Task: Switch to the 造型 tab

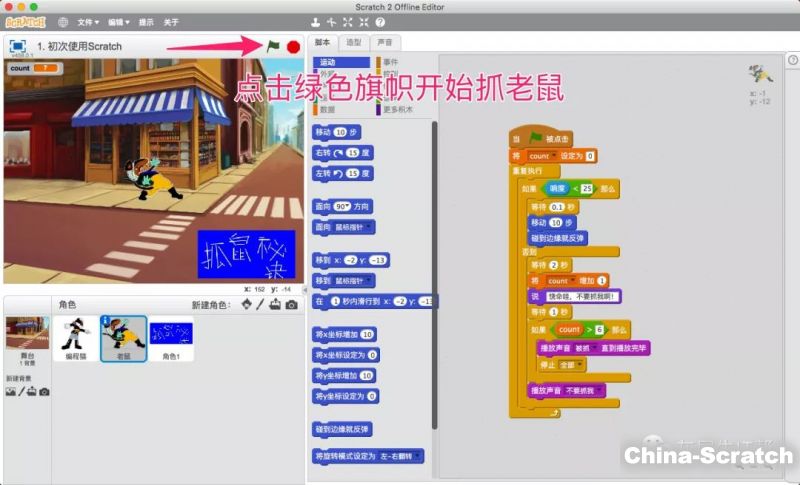Action: click(354, 43)
